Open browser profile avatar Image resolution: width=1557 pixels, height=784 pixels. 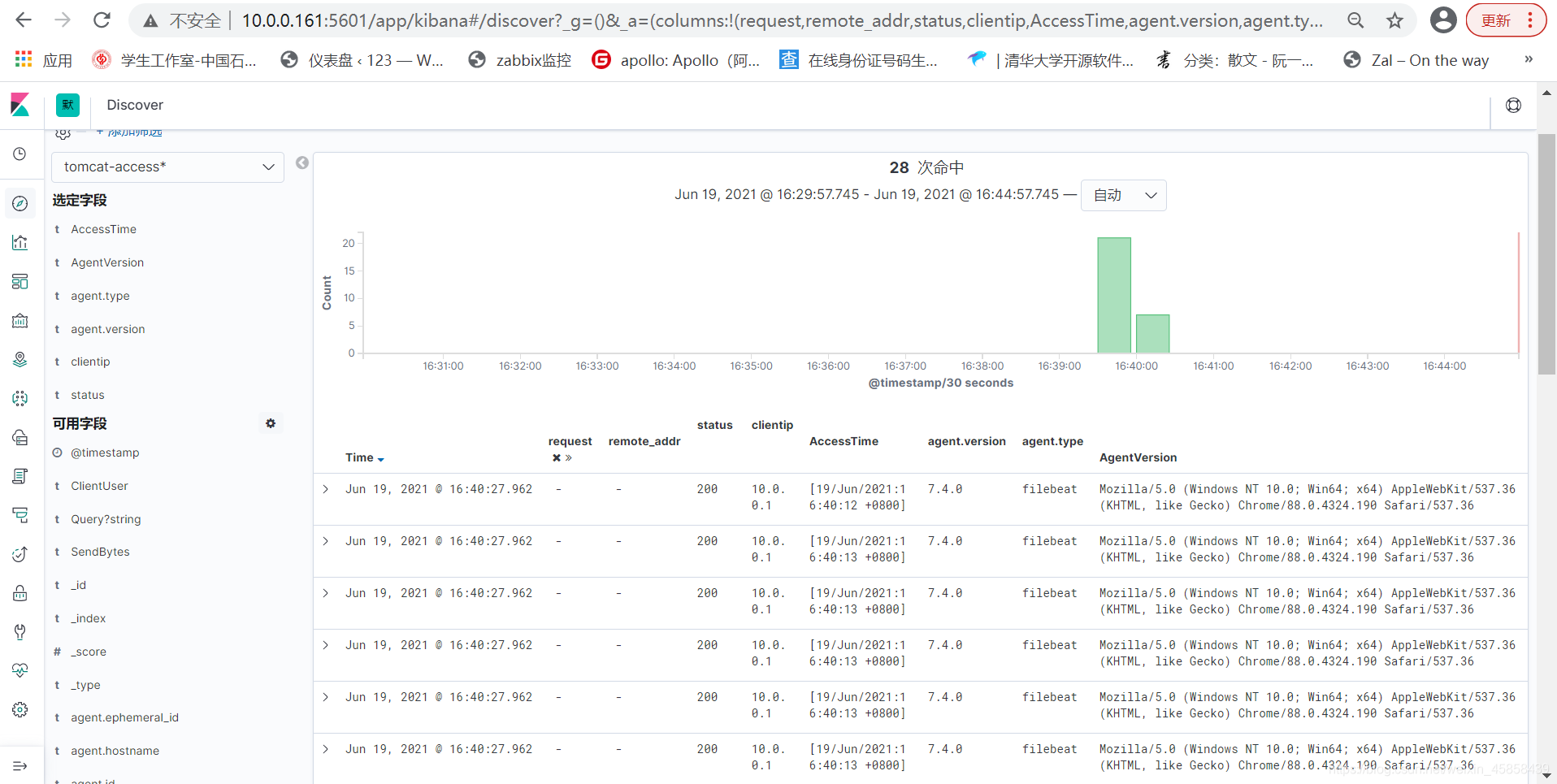click(1443, 20)
